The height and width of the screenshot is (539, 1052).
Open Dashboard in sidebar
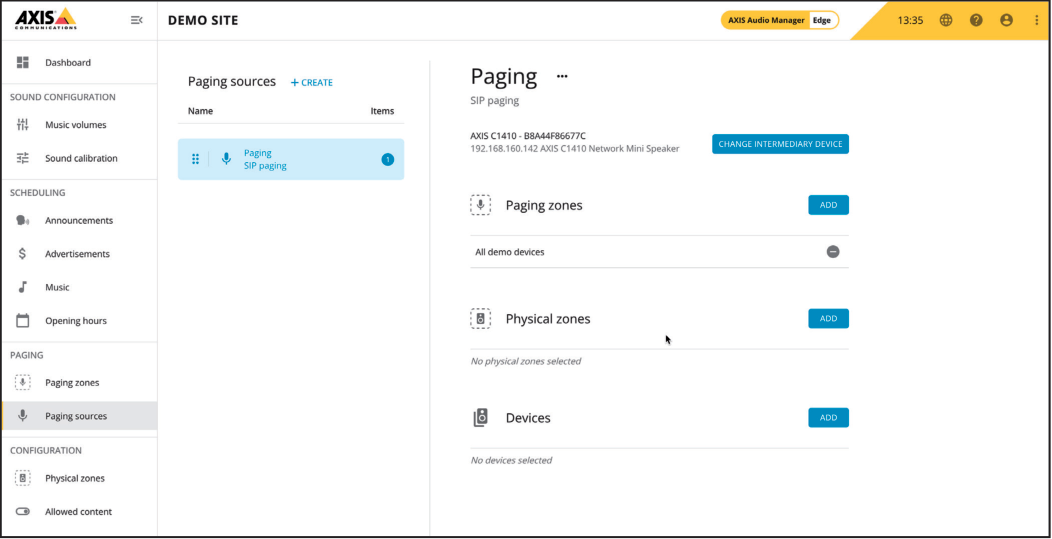(x=68, y=62)
